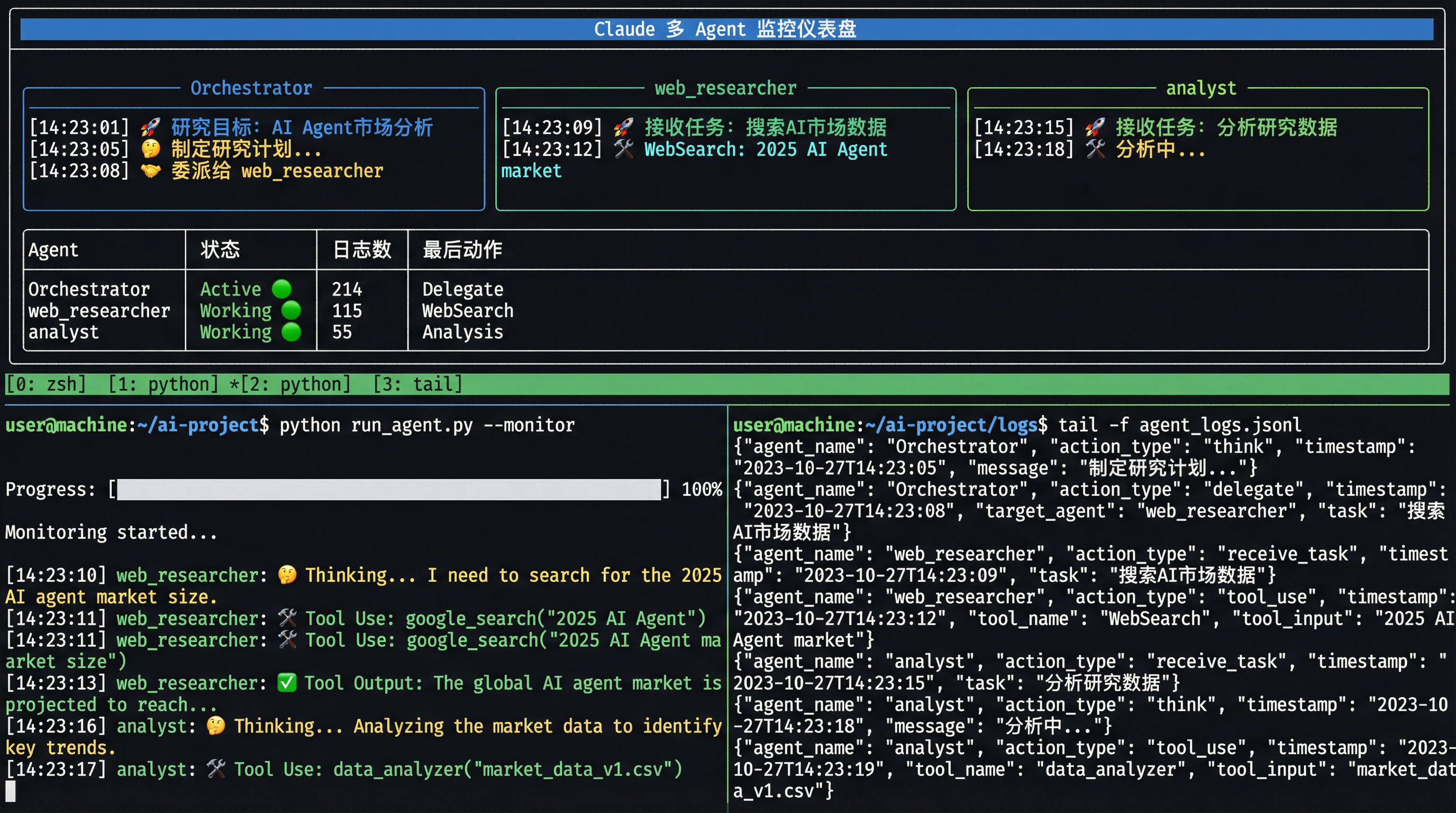Viewport: 1456px width, 813px height.
Task: Click the handshake emoji next to 委派给 web_researcher
Action: pyautogui.click(x=150, y=170)
